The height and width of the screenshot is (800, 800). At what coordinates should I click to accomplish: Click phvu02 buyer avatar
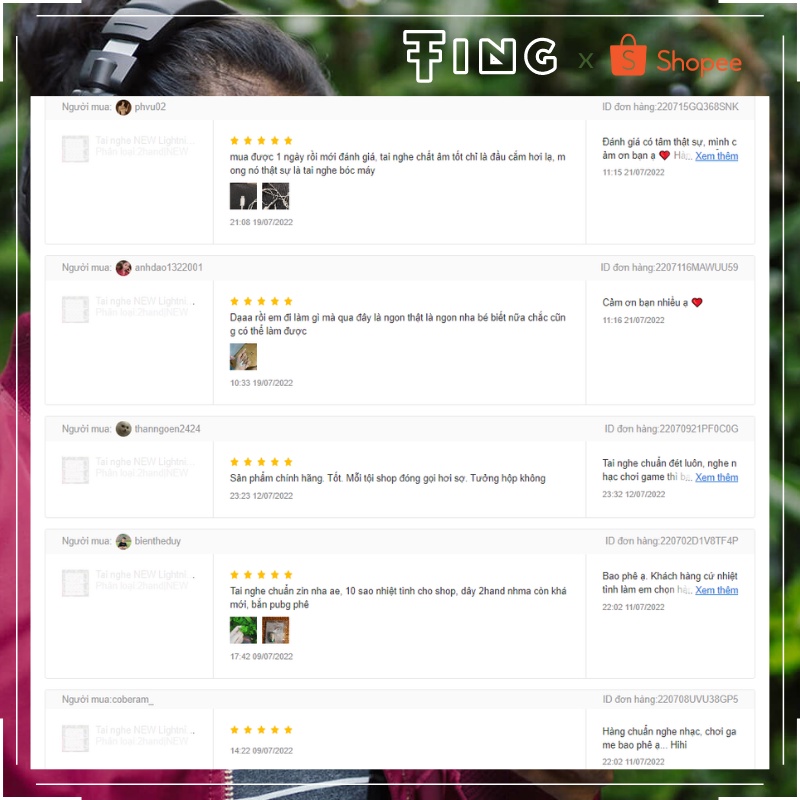pyautogui.click(x=123, y=107)
